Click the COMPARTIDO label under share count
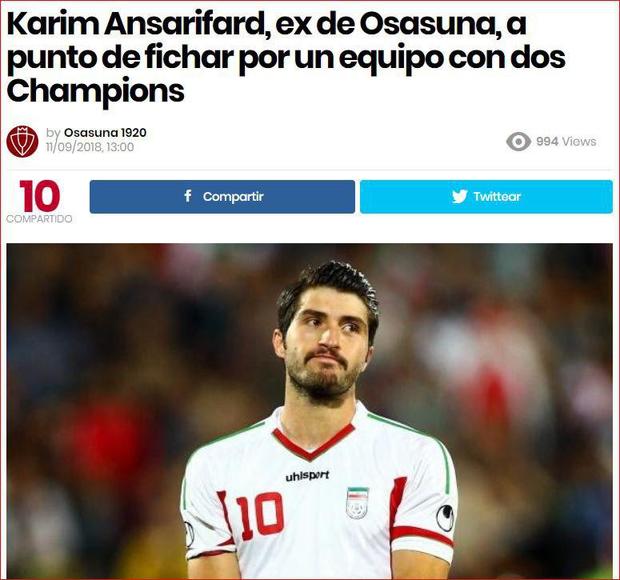This screenshot has width=620, height=580. [39, 219]
